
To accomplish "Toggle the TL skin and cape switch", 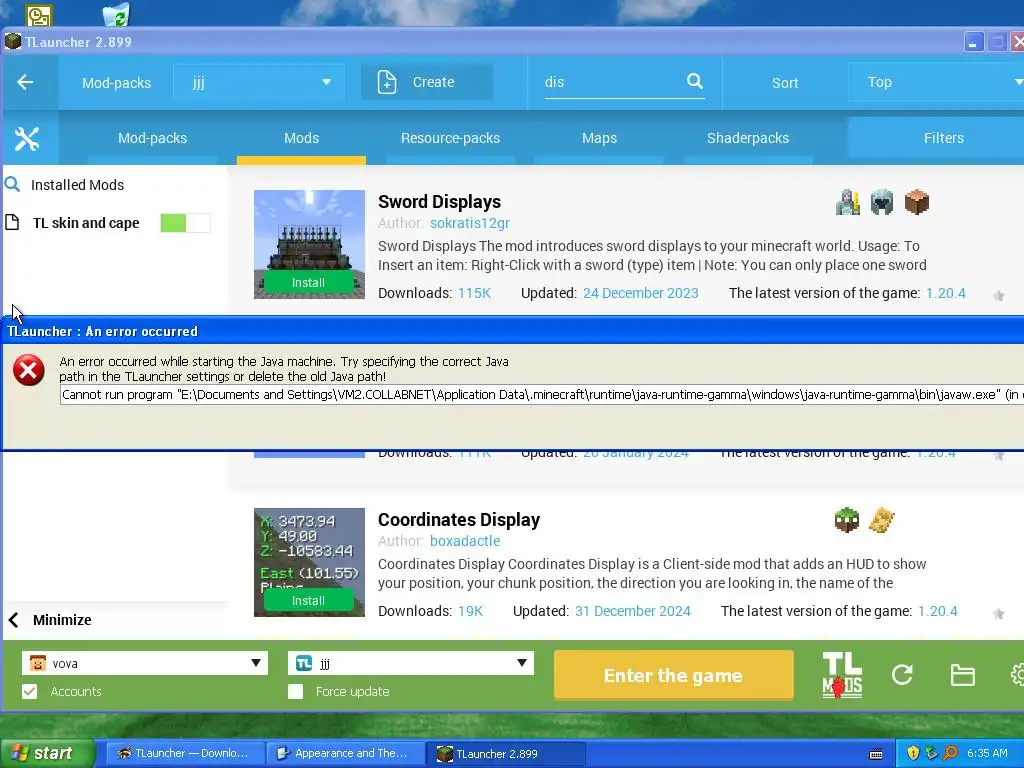I will point(185,223).
